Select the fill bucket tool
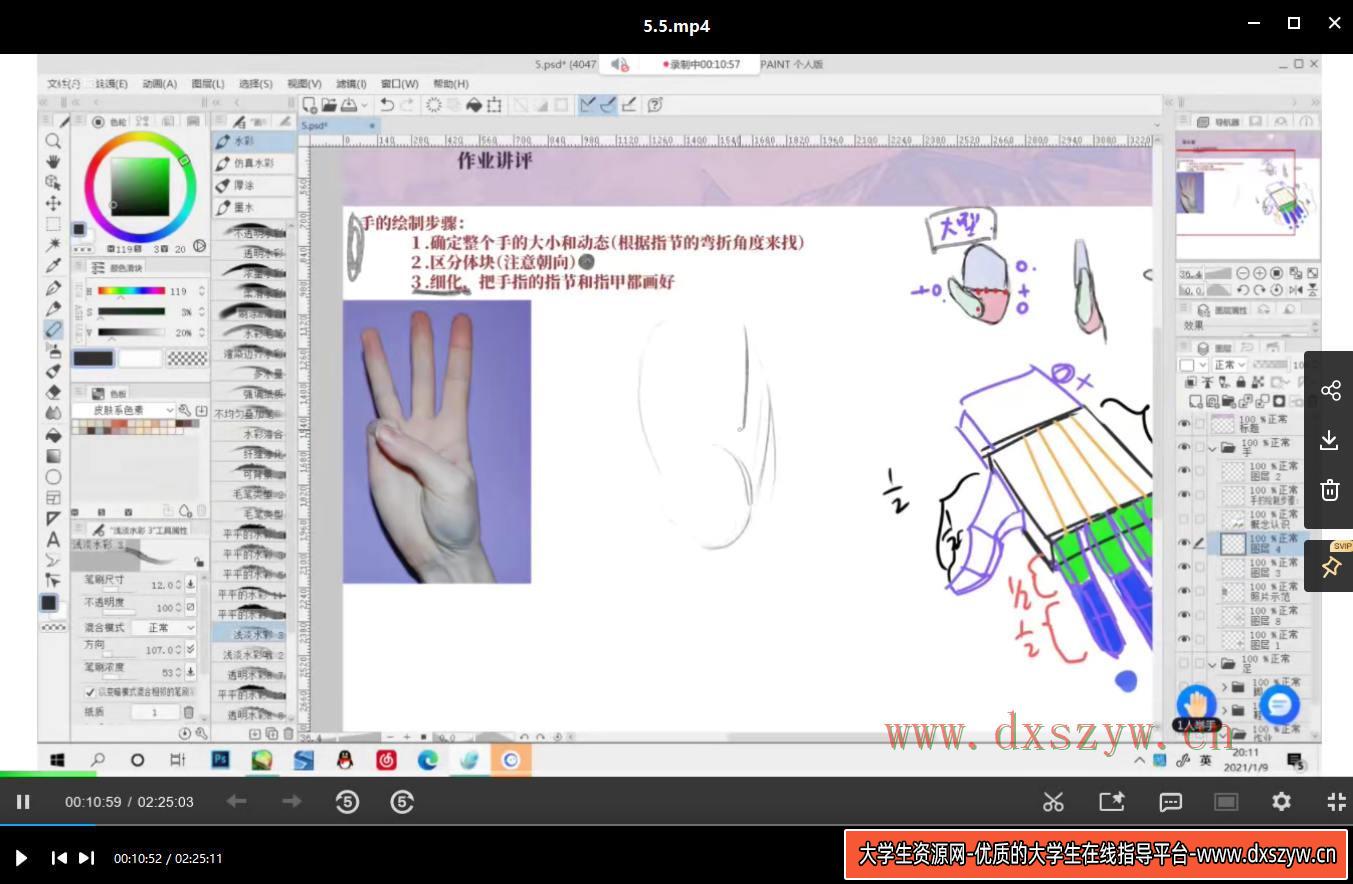 [53, 434]
